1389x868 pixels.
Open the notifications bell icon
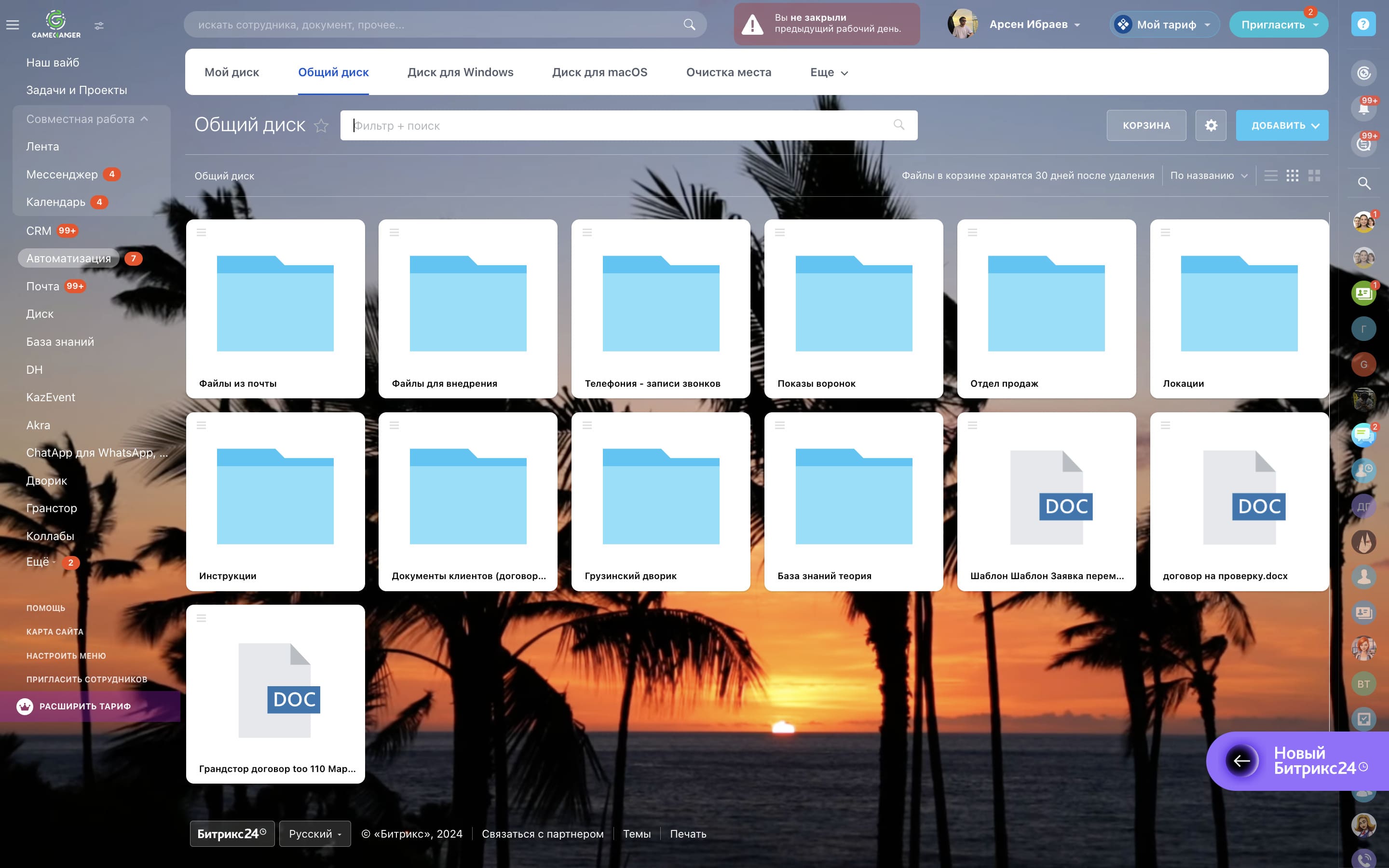[1364, 108]
